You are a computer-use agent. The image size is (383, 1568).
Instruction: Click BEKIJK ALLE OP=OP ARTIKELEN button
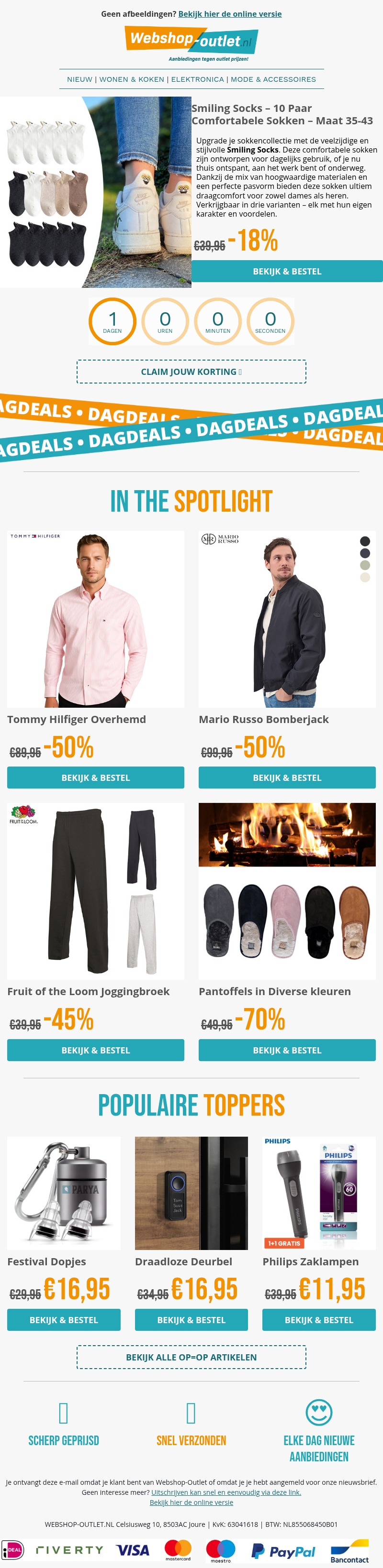pos(191,1357)
